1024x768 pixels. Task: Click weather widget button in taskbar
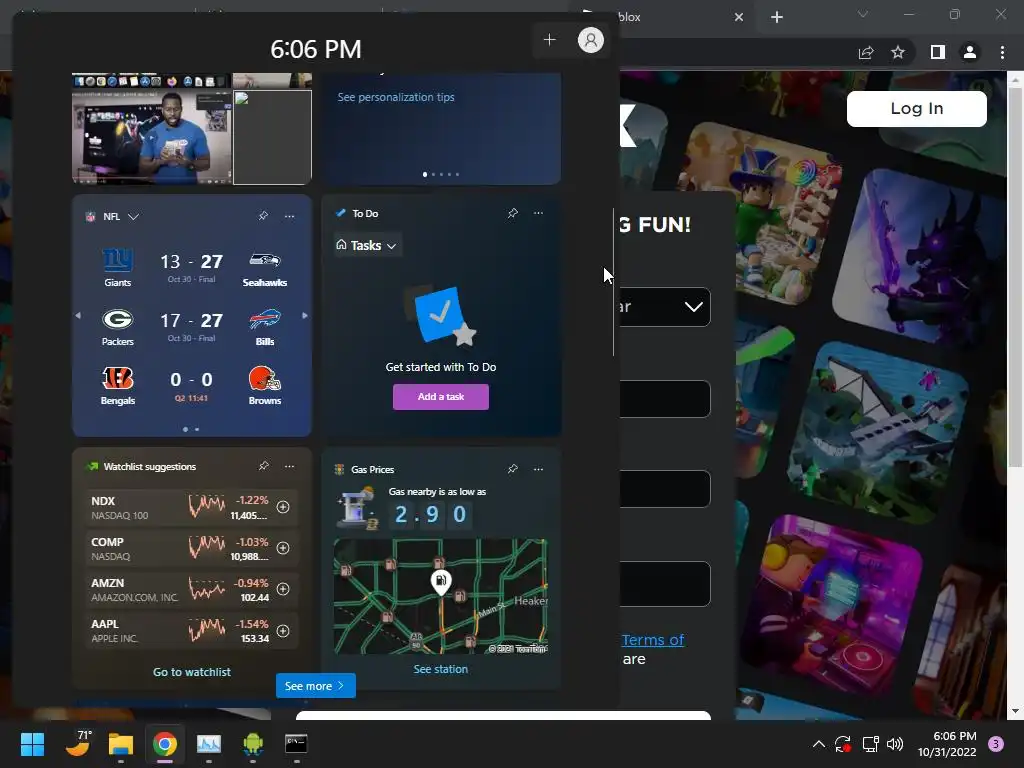tap(78, 744)
